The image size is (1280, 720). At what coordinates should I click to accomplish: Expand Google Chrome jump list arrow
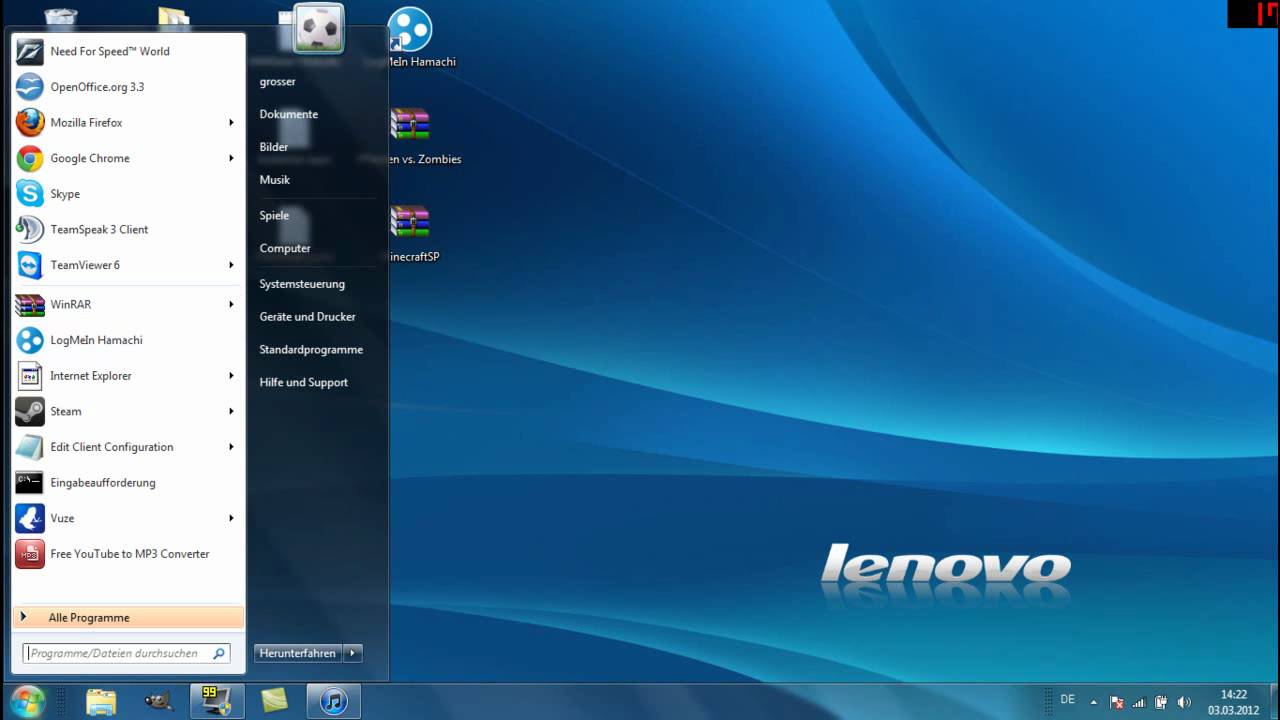coord(231,158)
